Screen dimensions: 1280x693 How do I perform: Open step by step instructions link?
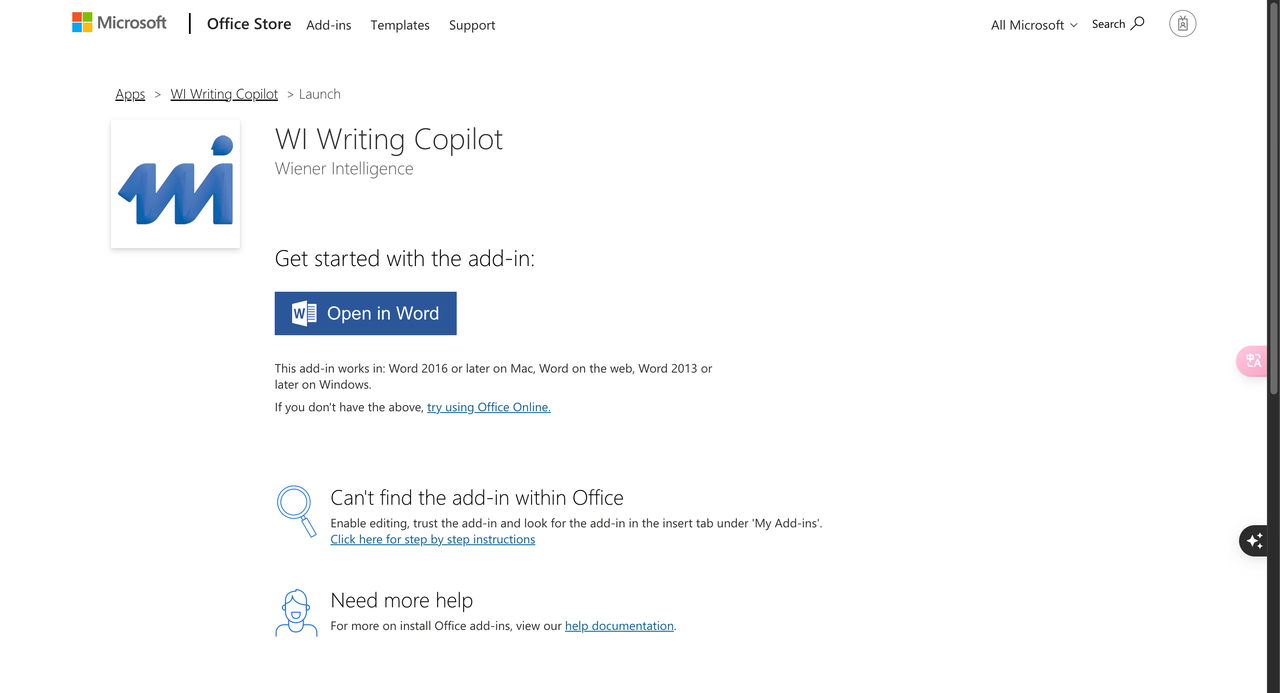click(x=433, y=539)
